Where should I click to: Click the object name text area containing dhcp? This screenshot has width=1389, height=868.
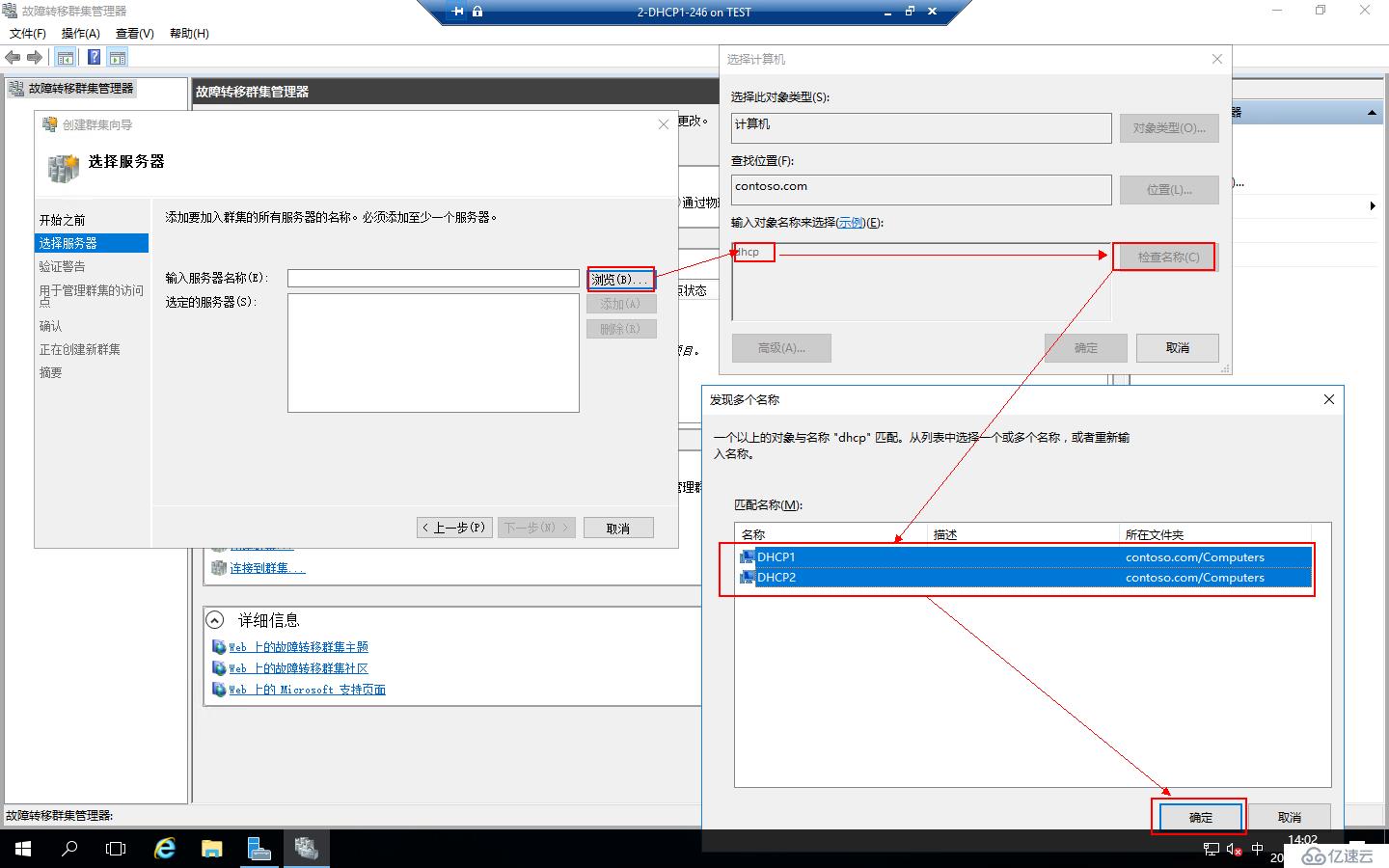(x=921, y=281)
